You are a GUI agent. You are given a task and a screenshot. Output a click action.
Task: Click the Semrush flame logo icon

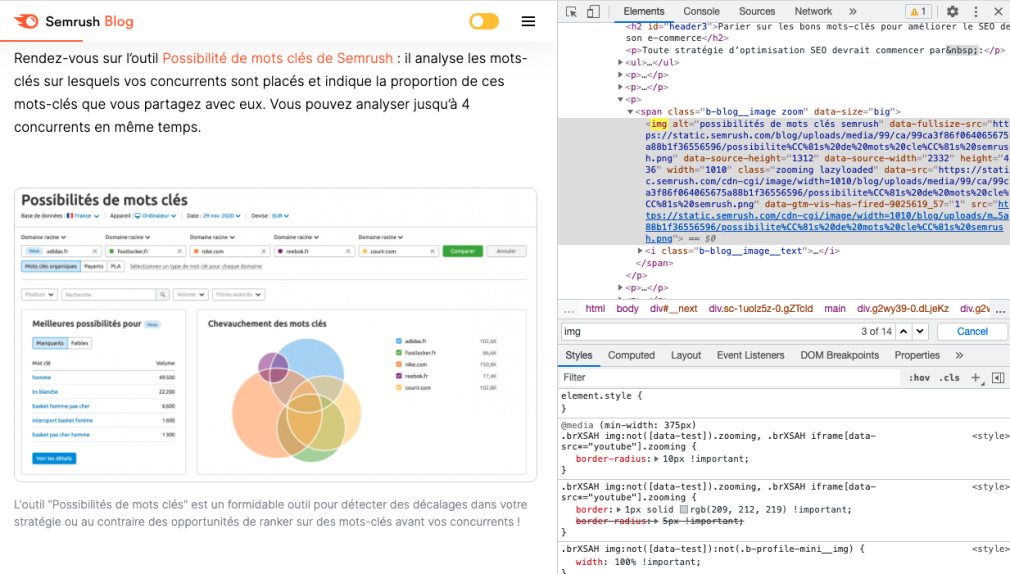26,21
